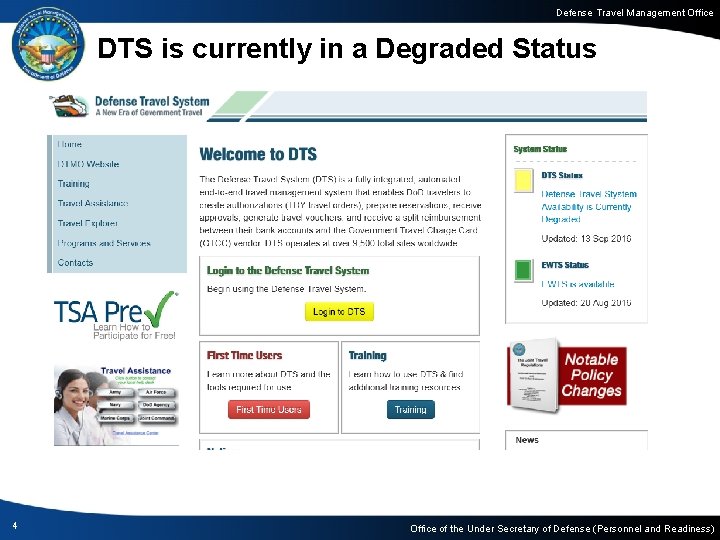Click the System Status heading
Screen dimensions: 720x540
tap(540, 149)
